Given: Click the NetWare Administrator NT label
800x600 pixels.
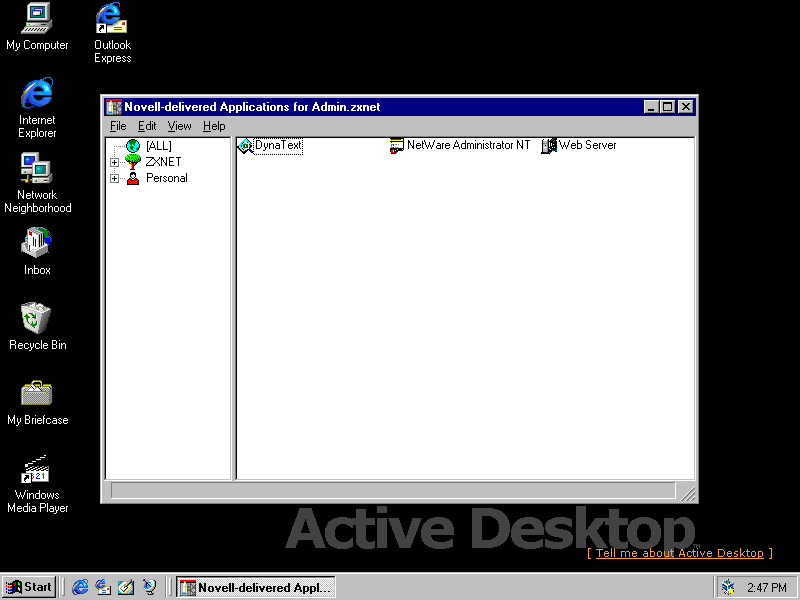Looking at the screenshot, I should [x=468, y=145].
